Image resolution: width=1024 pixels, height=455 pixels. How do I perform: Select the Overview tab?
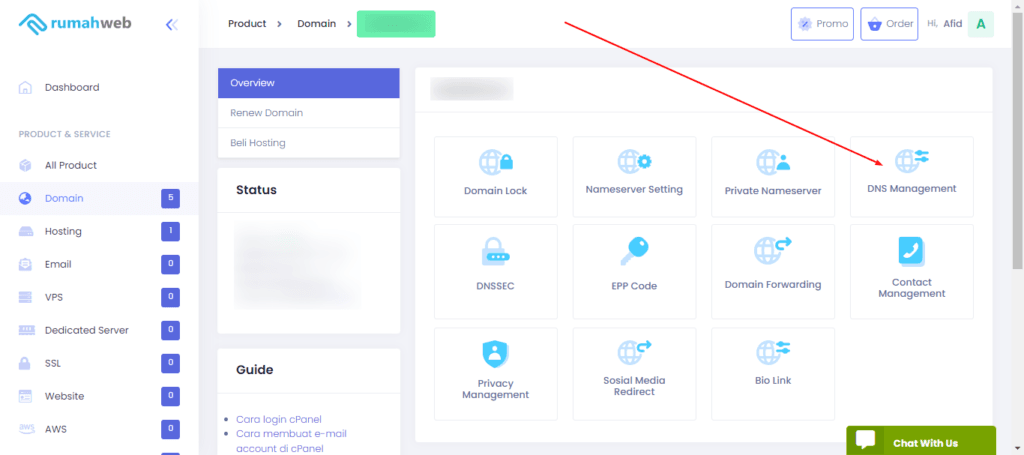(x=308, y=83)
